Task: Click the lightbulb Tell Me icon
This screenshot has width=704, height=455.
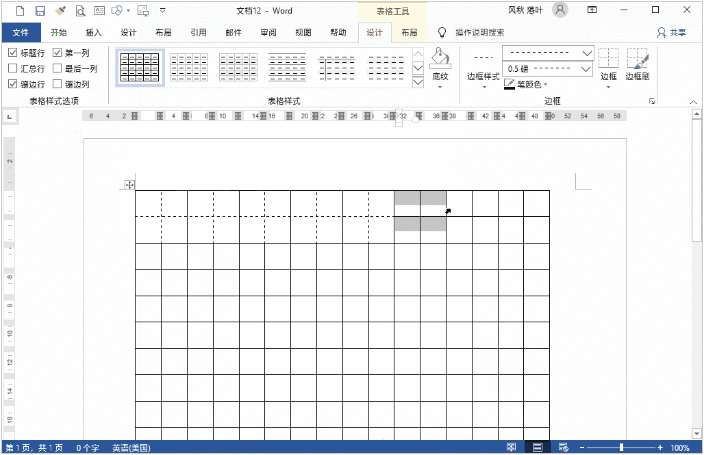Action: 442,32
